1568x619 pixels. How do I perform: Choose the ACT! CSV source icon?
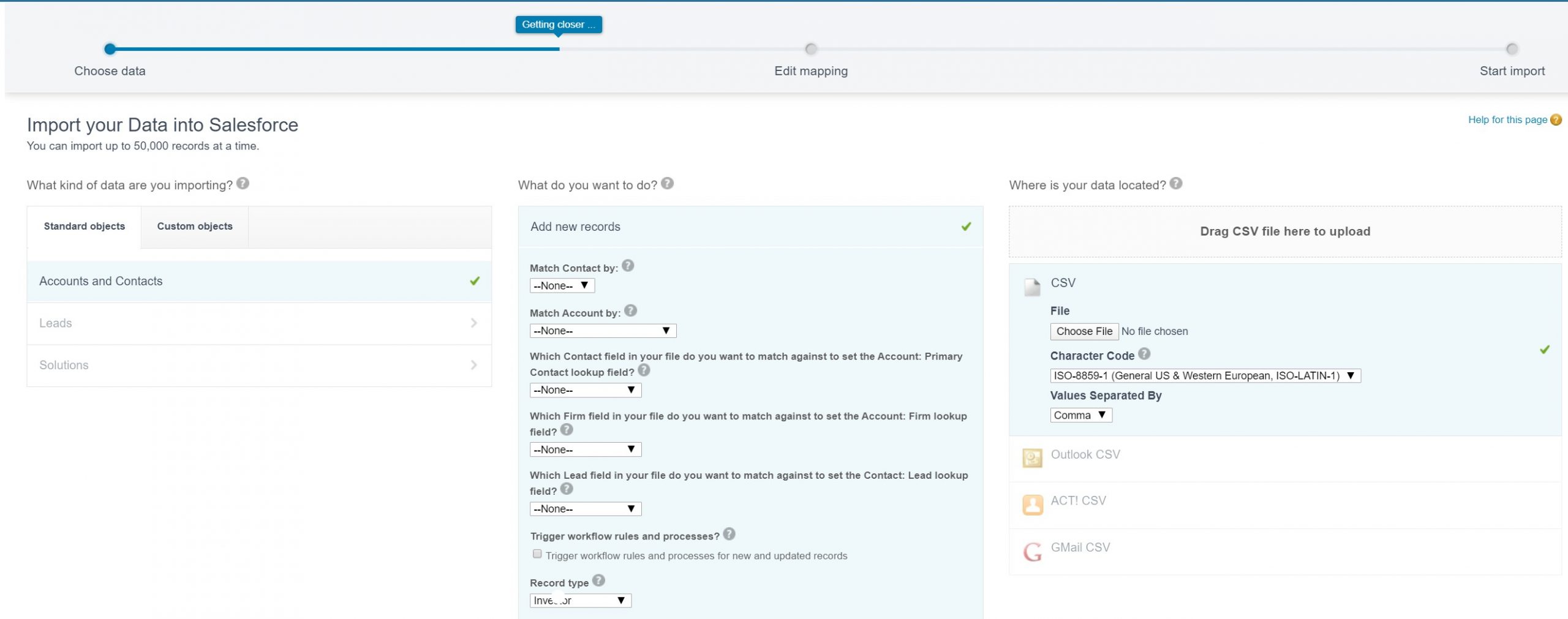(x=1033, y=505)
